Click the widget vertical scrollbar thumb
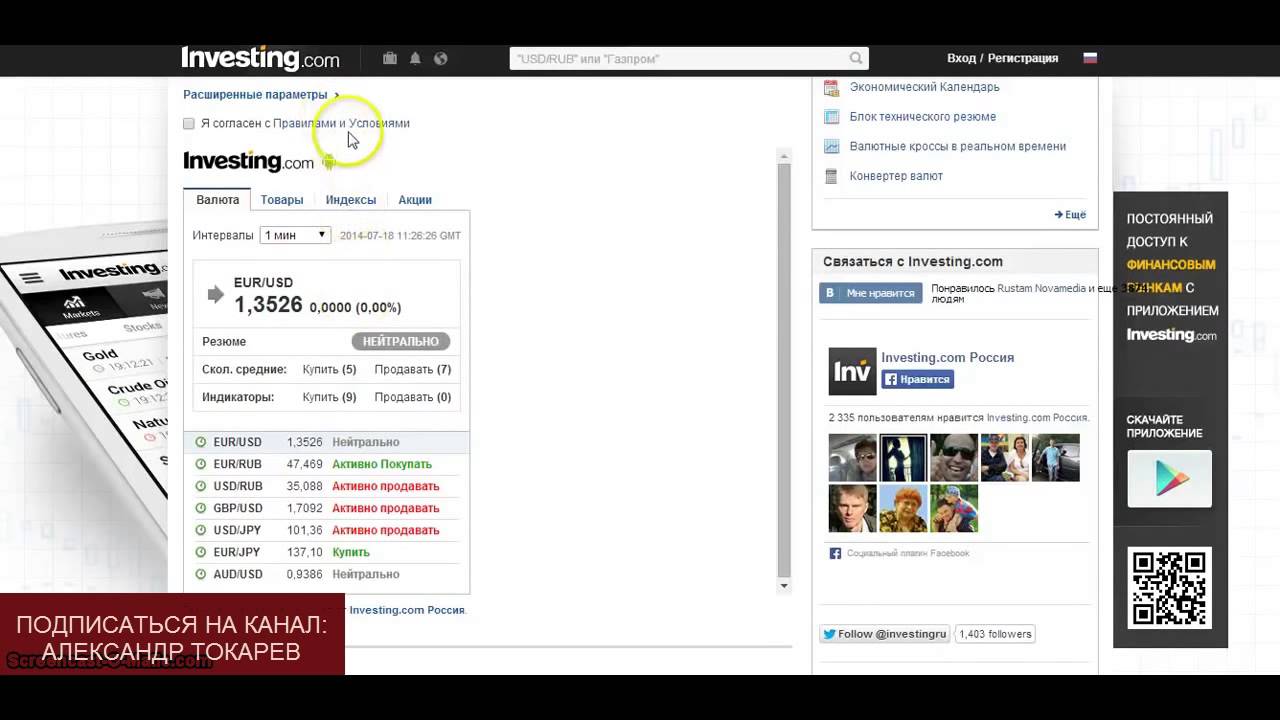The image size is (1280, 720). (784, 370)
